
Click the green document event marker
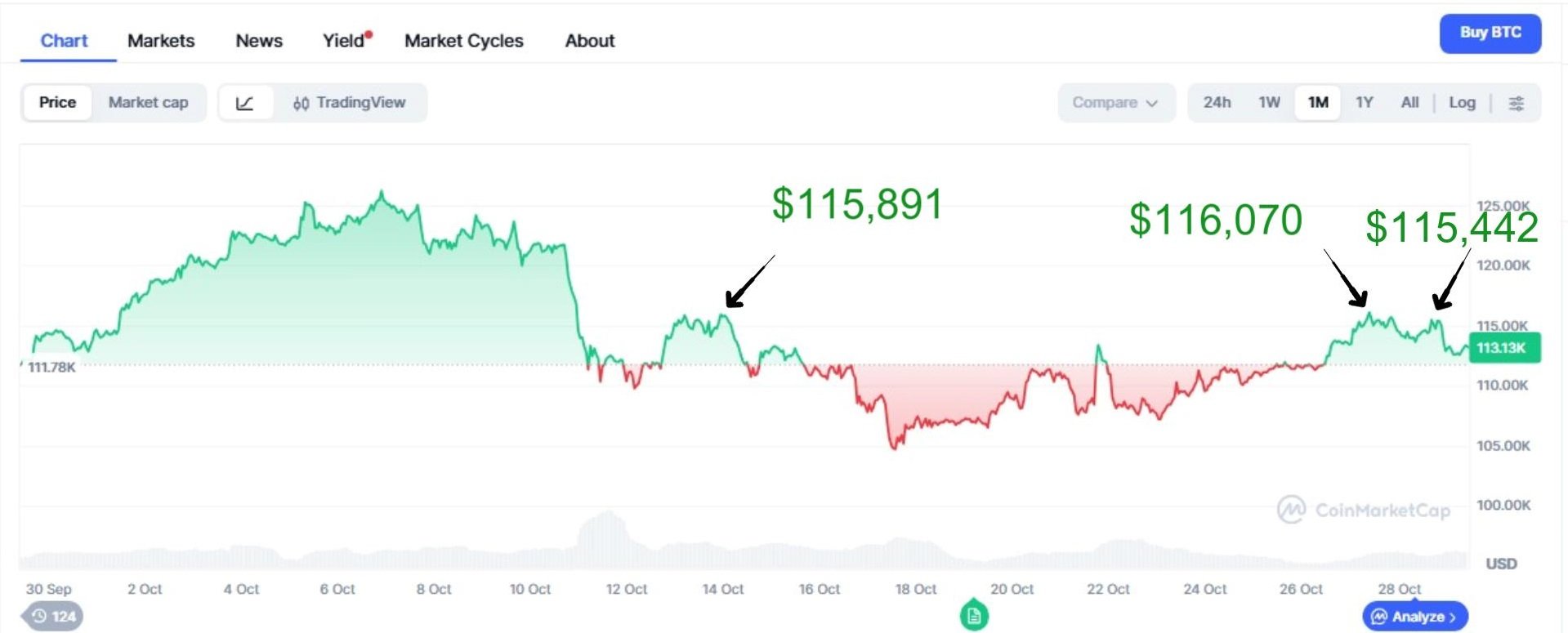pos(973,616)
